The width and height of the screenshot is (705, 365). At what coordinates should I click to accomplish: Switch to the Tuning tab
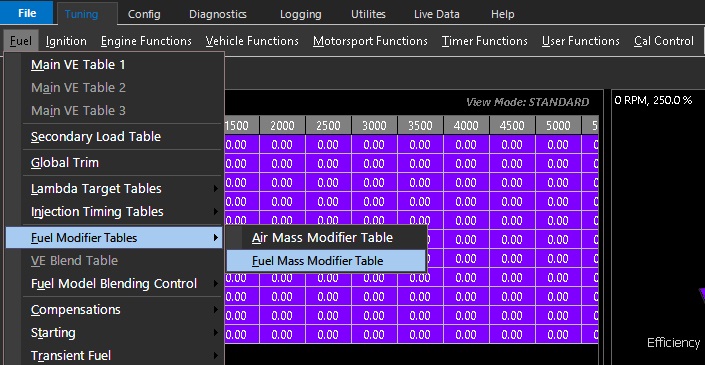[81, 14]
